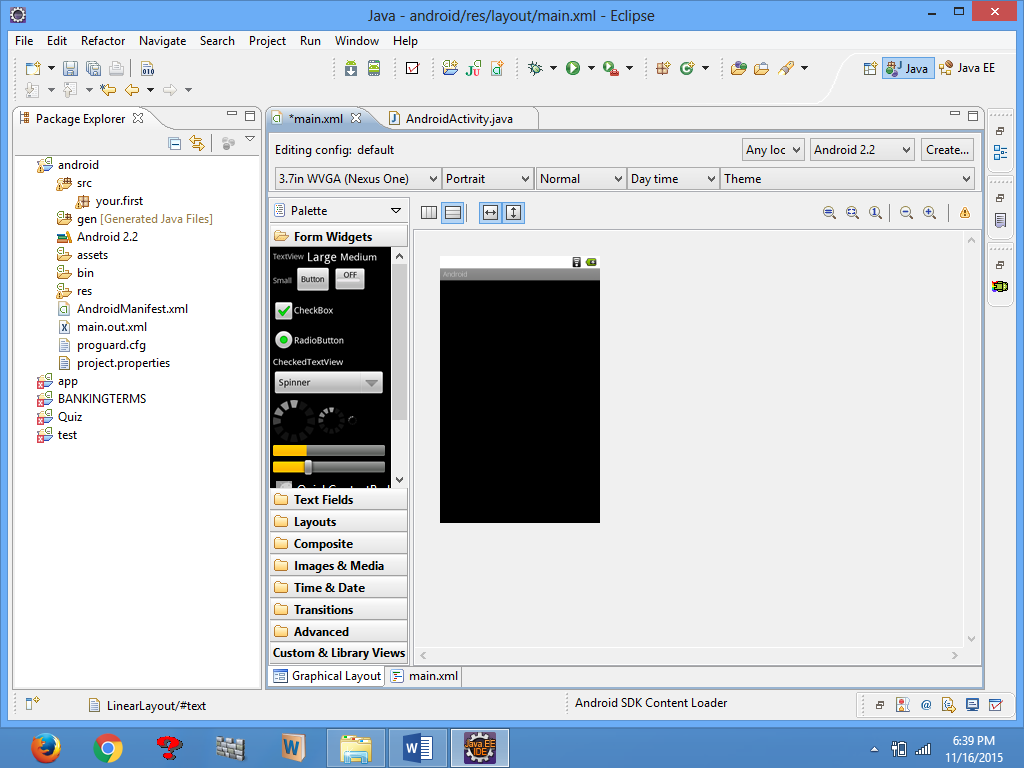Open the Day time theme dropdown
Screen dimensions: 1024x768
(x=672, y=178)
